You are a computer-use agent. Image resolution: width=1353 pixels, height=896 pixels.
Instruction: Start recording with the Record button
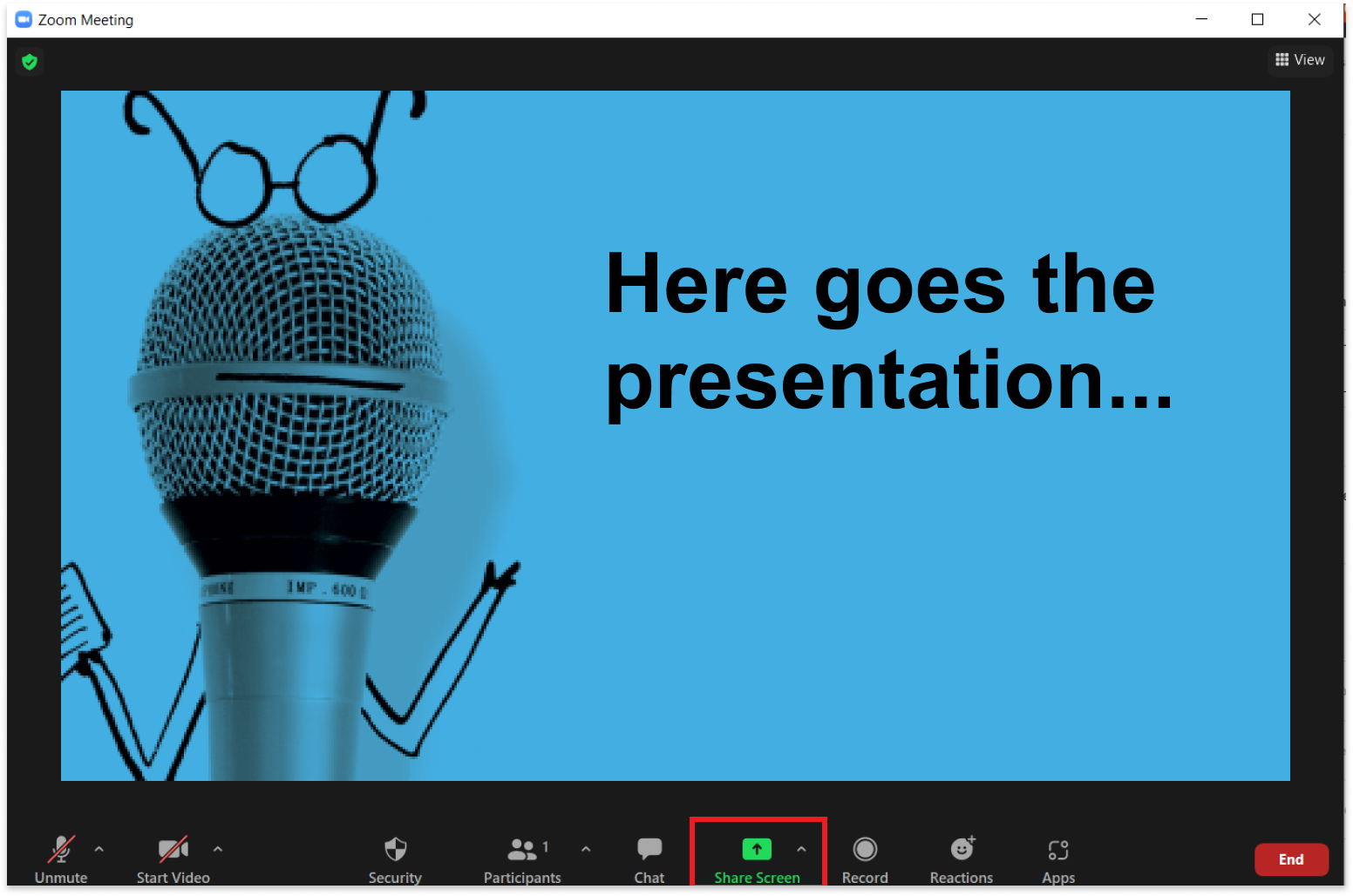(864, 859)
